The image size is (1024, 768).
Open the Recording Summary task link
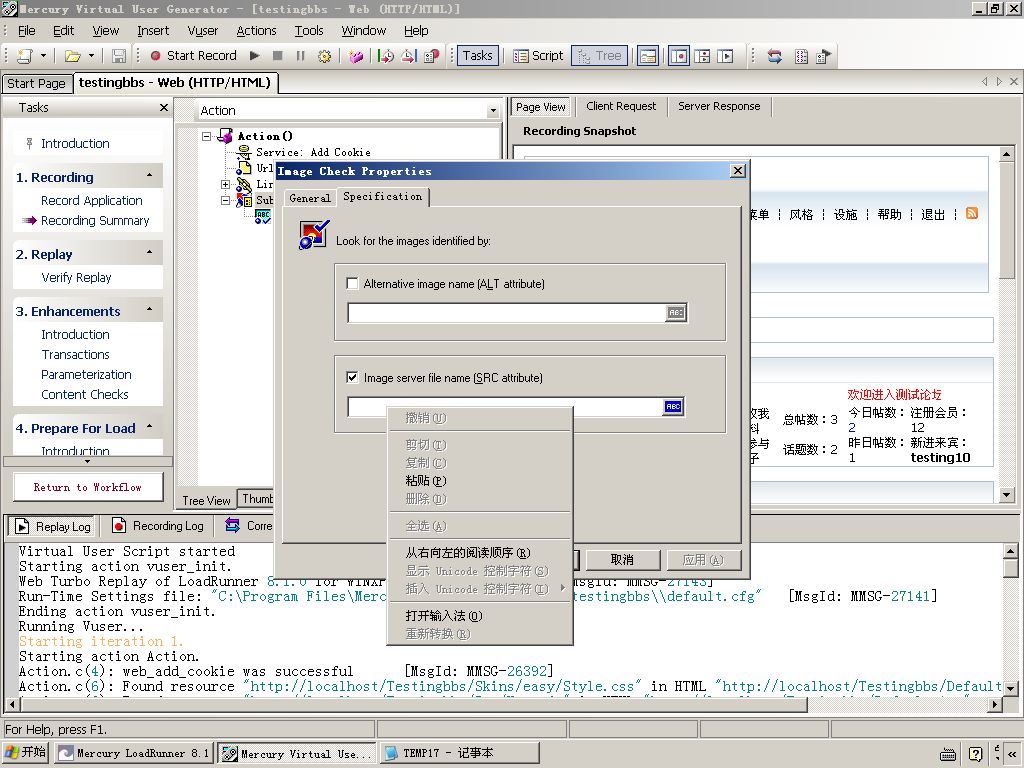click(95, 221)
